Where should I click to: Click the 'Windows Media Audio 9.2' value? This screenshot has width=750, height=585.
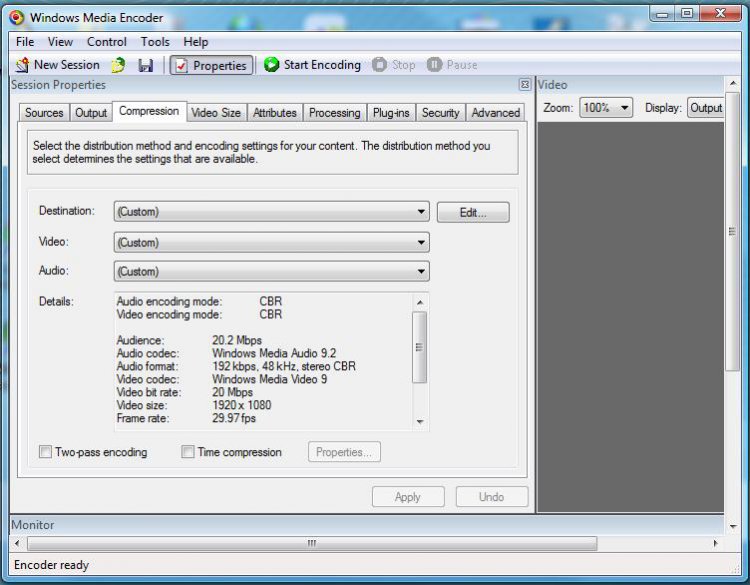pyautogui.click(x=274, y=353)
